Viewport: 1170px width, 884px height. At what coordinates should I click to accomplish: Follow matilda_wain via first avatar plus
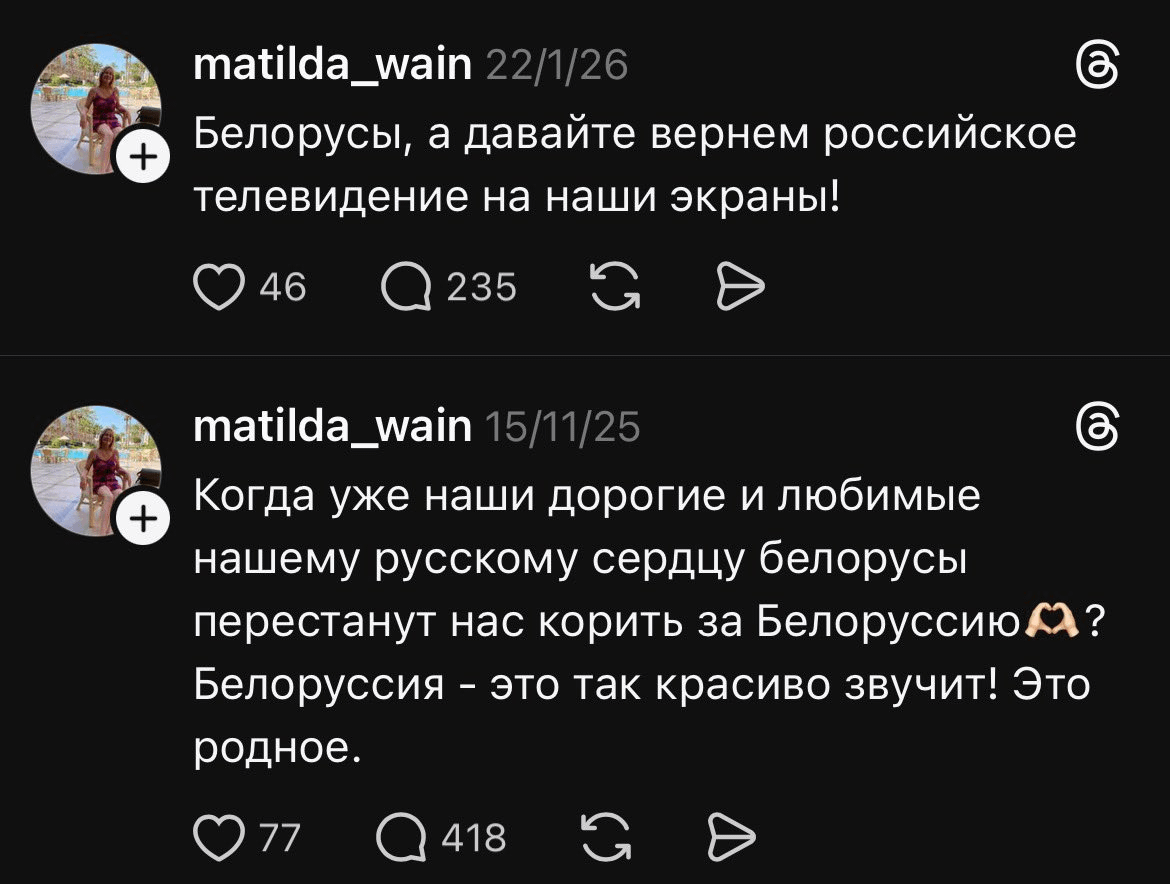(143, 158)
